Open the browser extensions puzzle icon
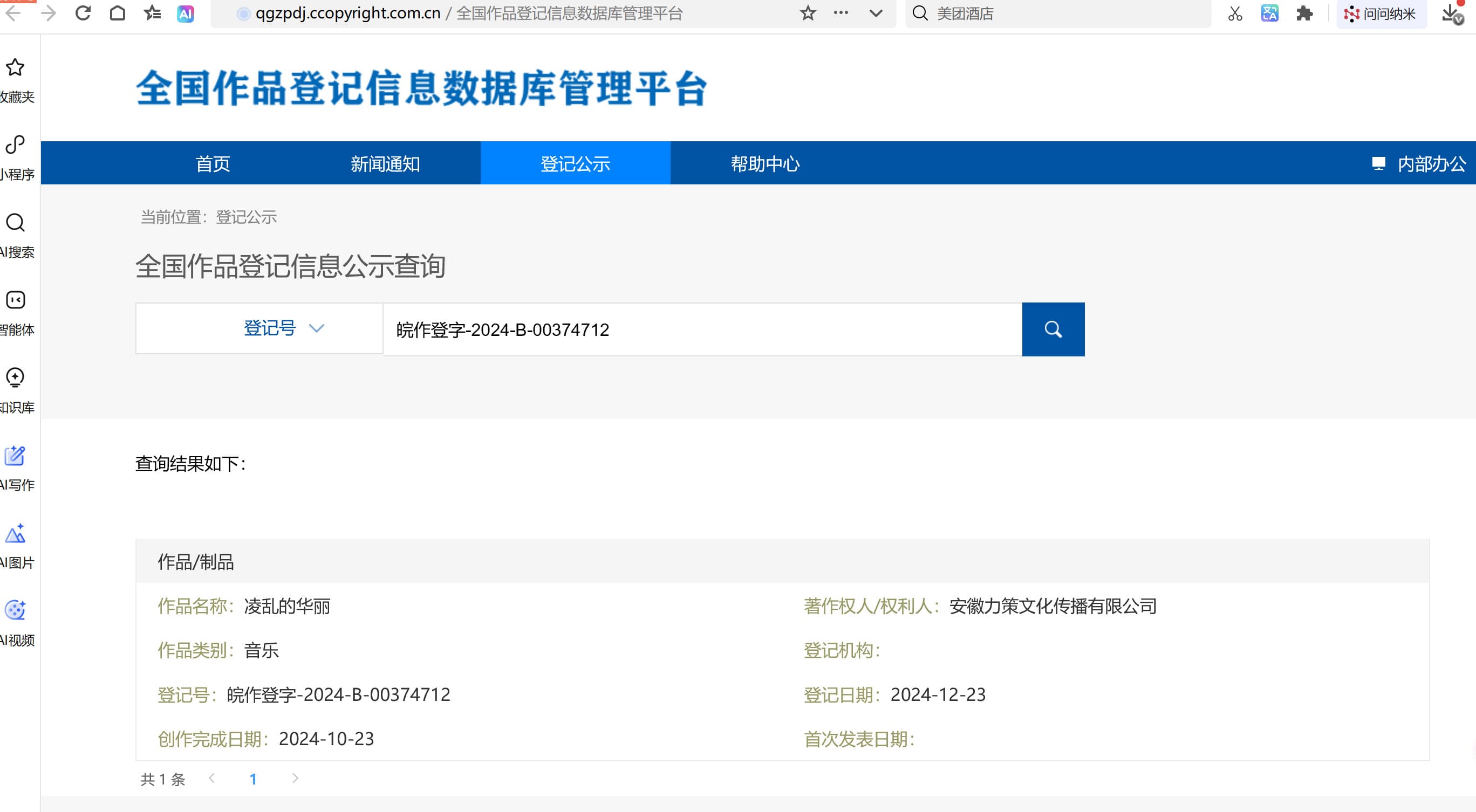The width and height of the screenshot is (1476, 812). point(1304,13)
